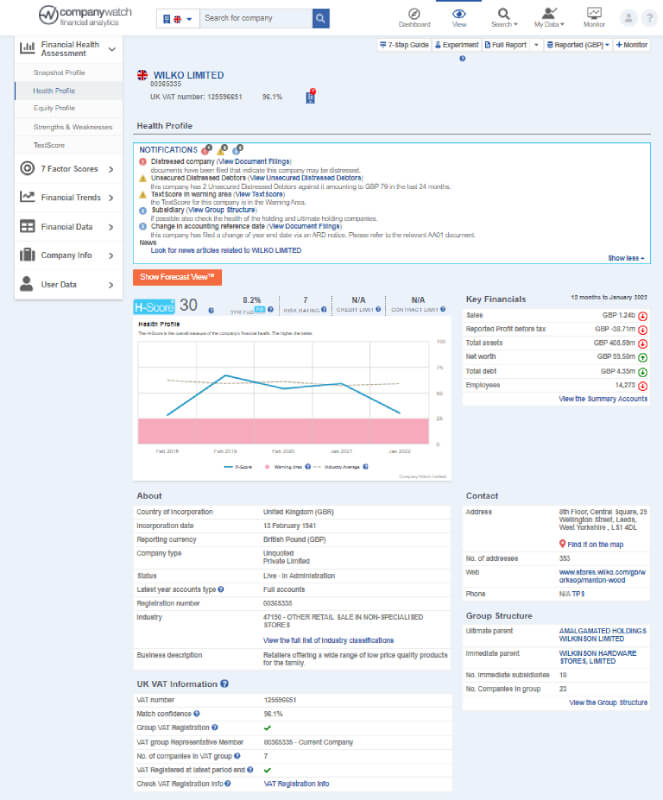Open the View Text Score link
Viewport: 663px width, 800px height.
coord(259,194)
